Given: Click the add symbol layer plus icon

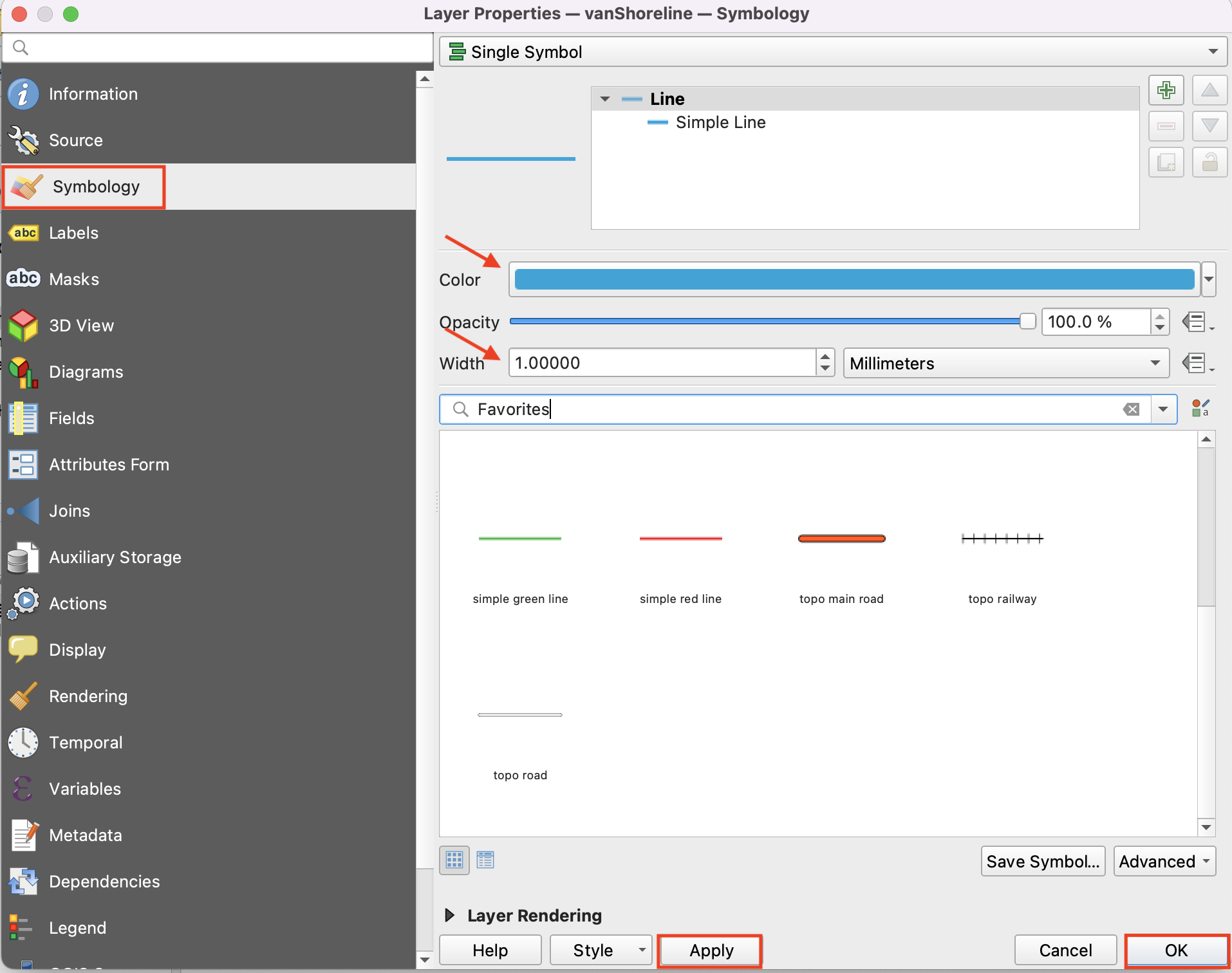Looking at the screenshot, I should tap(1166, 90).
